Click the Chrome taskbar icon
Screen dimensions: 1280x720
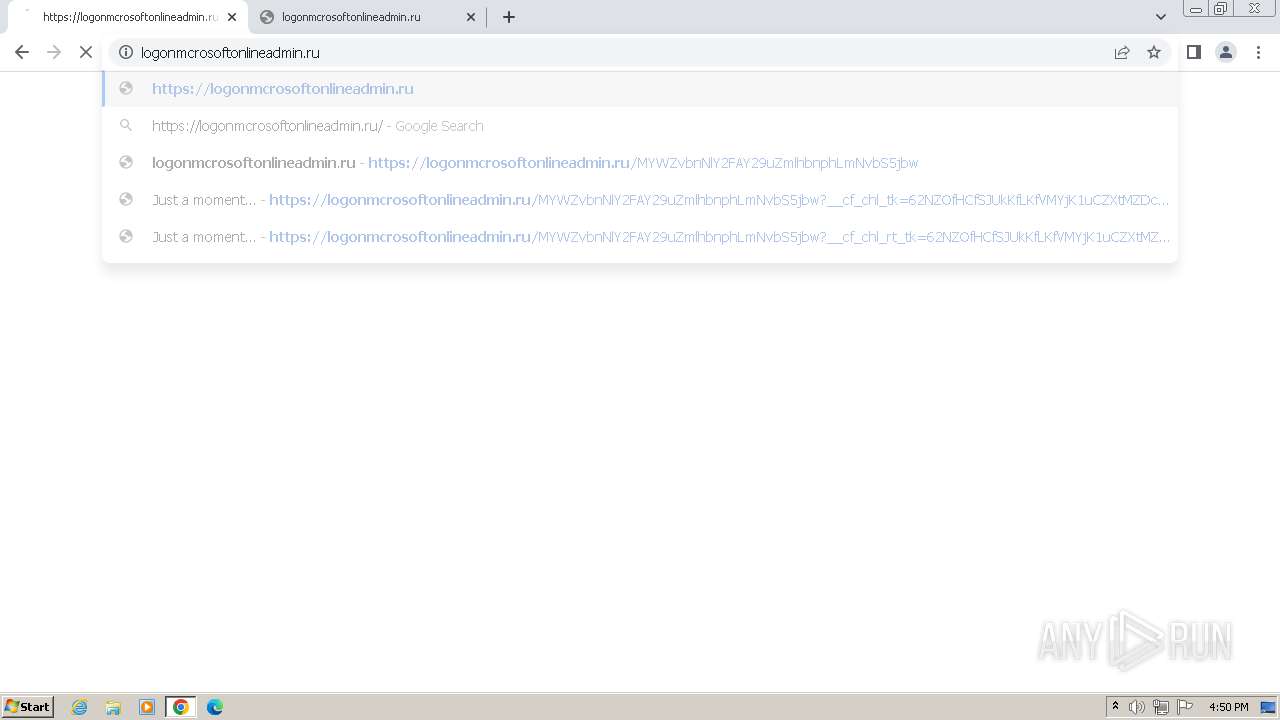tap(181, 707)
